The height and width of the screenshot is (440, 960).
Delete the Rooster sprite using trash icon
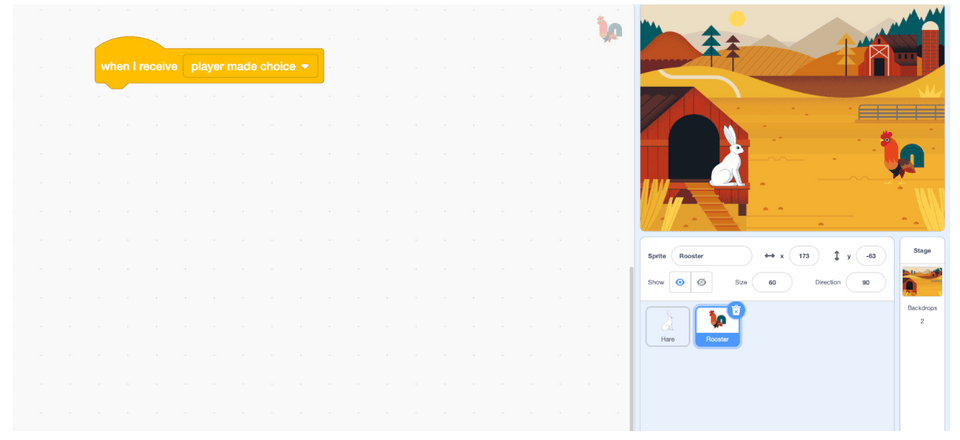736,310
